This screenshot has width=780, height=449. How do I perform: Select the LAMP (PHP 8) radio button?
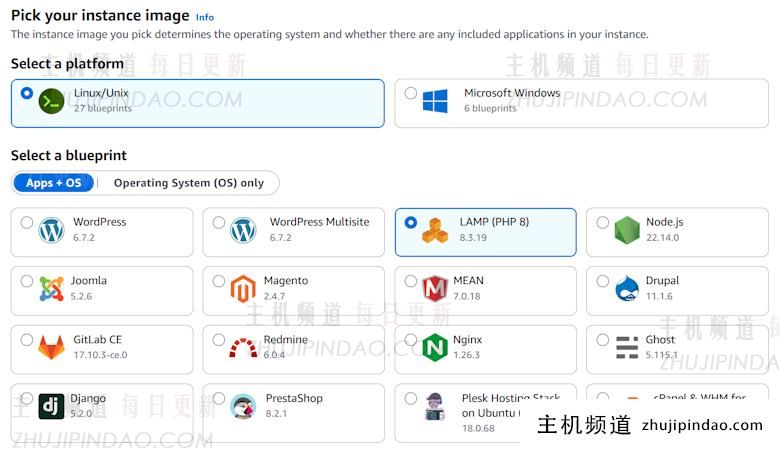(x=410, y=222)
